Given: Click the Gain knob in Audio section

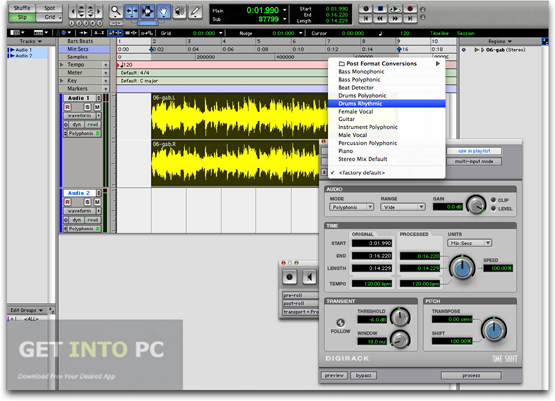Looking at the screenshot, I should (476, 205).
